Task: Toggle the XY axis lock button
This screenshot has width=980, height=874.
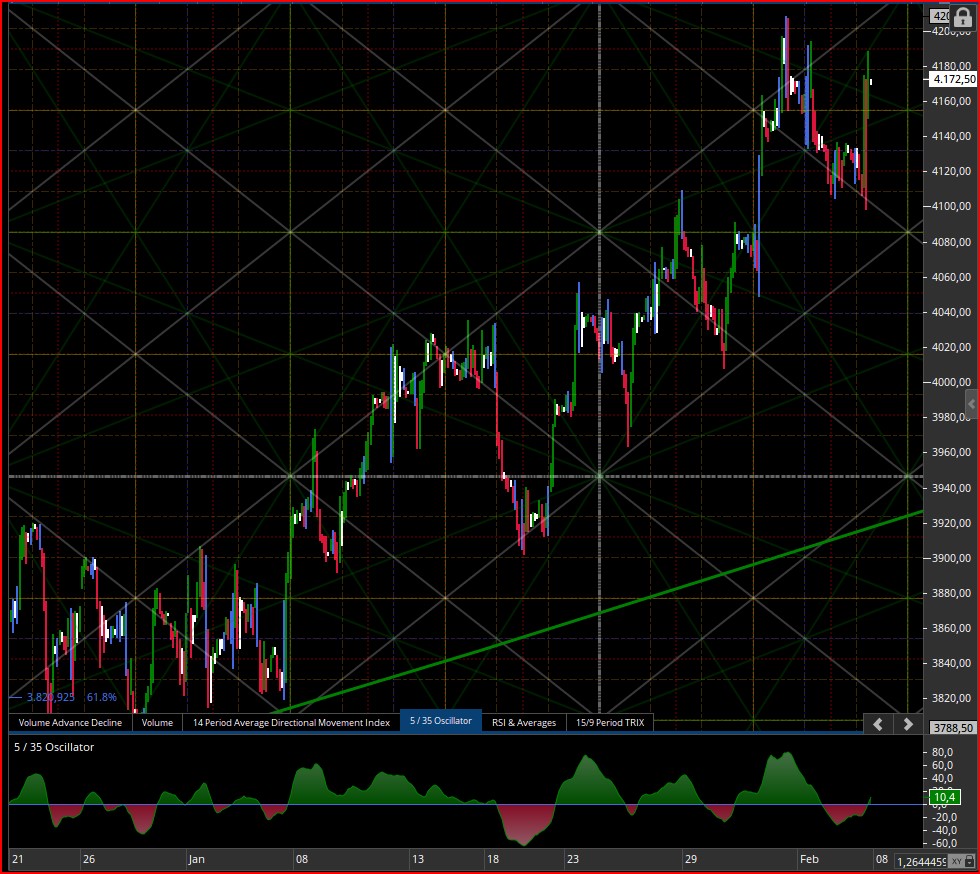Action: [x=962, y=861]
